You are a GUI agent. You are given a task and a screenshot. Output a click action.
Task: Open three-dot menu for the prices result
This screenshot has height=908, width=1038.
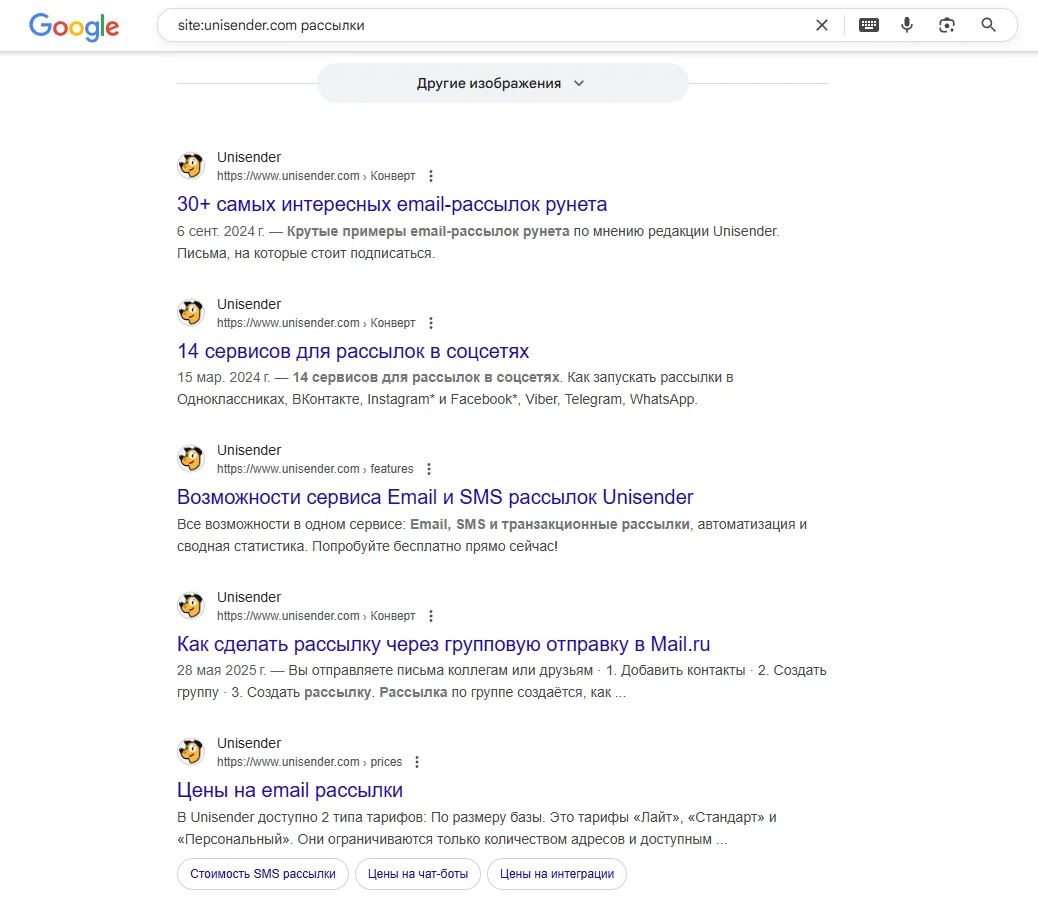tap(417, 762)
